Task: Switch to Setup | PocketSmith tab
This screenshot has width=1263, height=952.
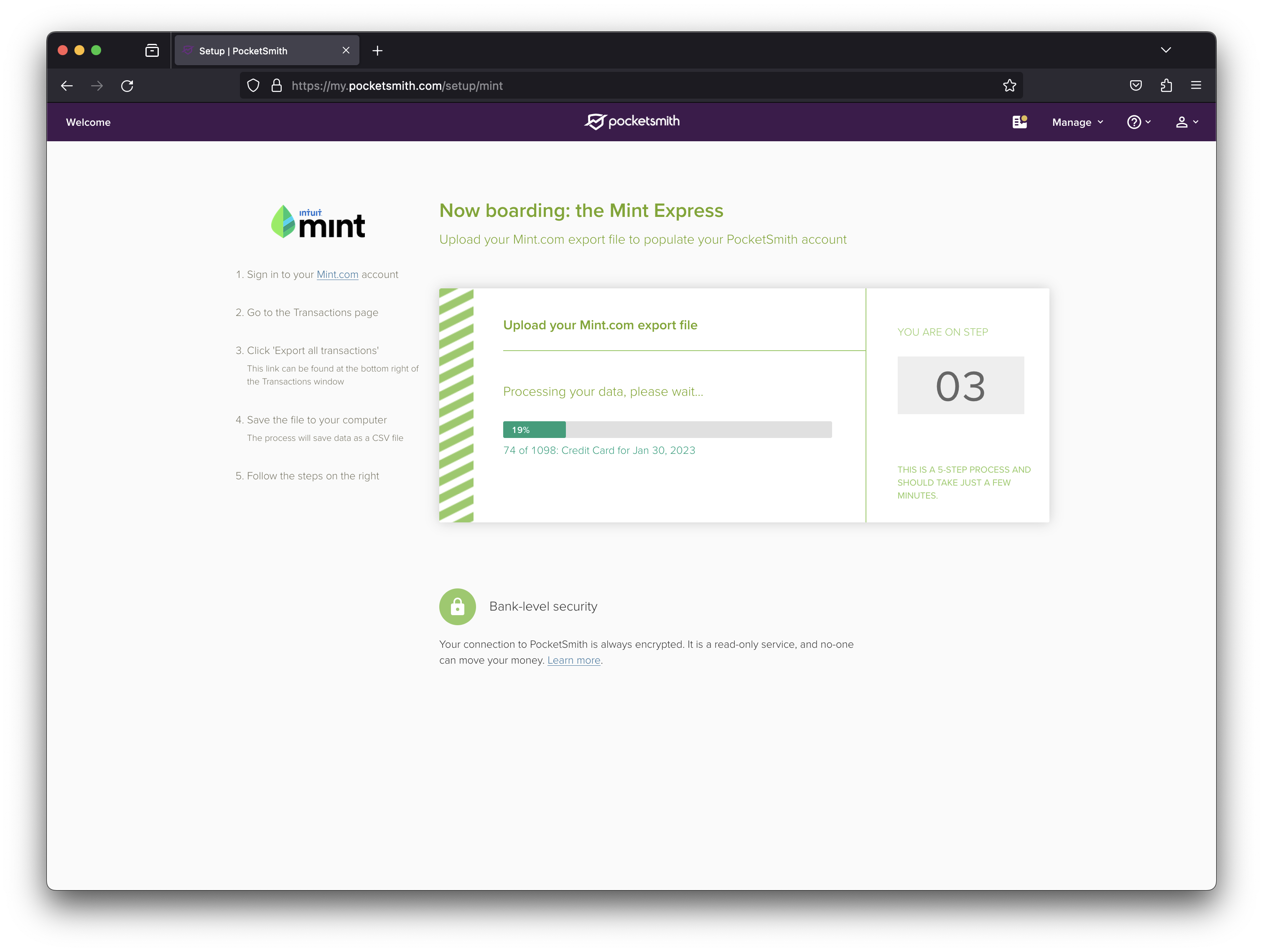Action: coord(260,51)
